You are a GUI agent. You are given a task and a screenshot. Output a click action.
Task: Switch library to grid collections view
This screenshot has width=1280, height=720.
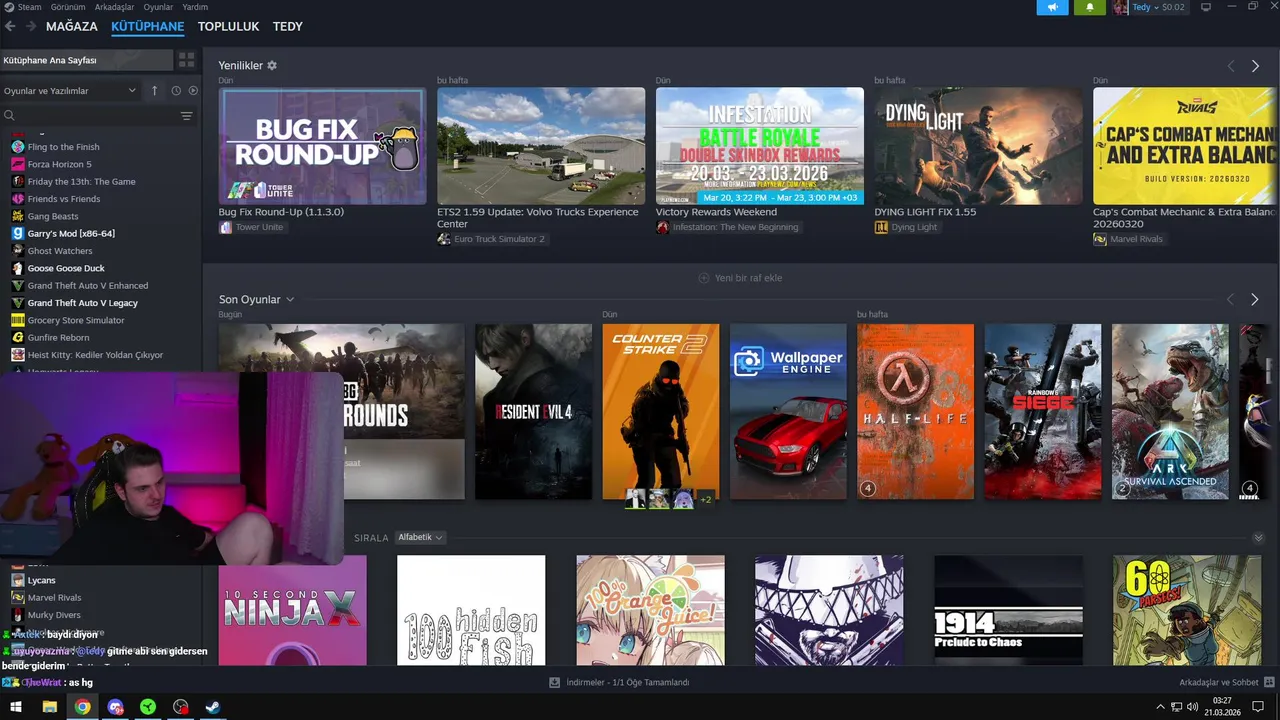pyautogui.click(x=186, y=60)
